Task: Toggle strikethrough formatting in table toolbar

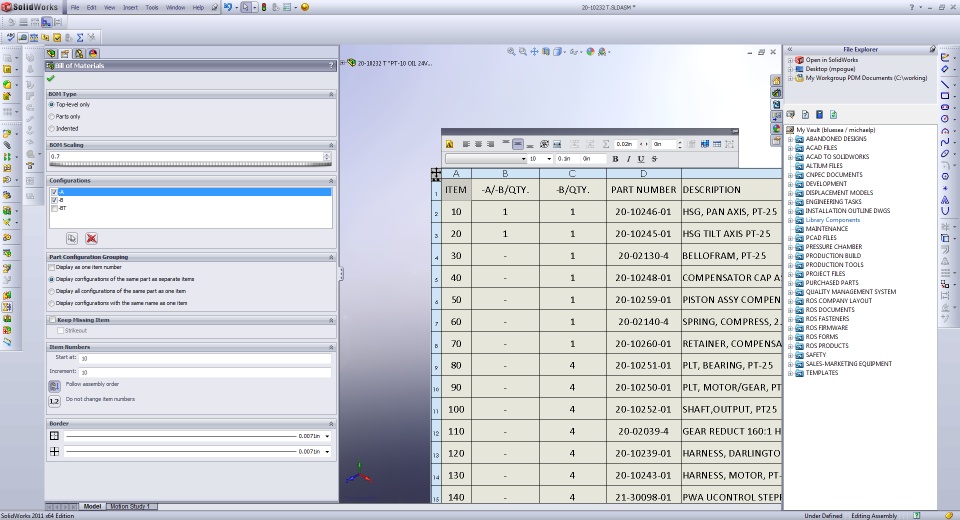Action: pos(654,159)
